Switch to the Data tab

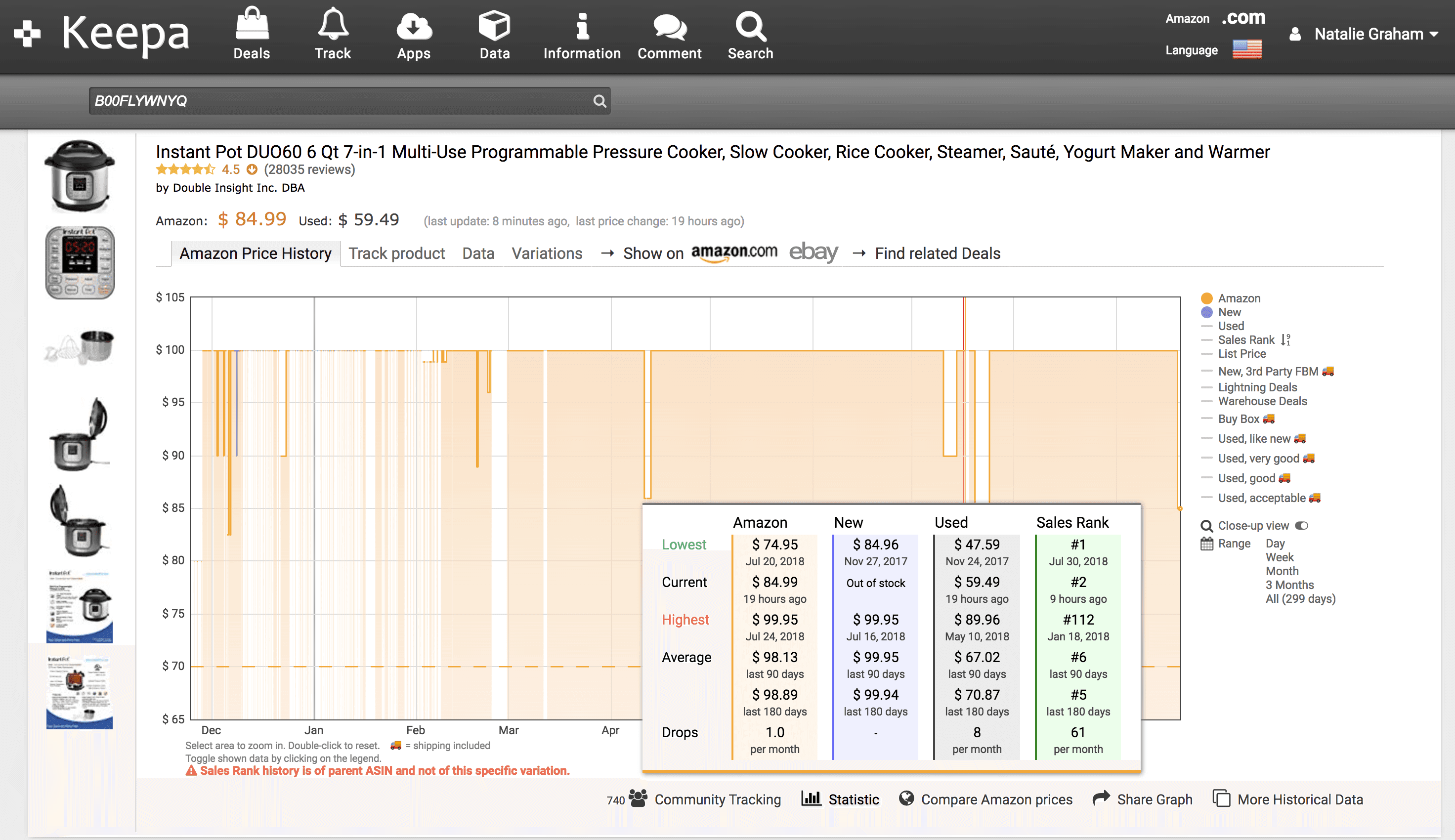tap(478, 253)
